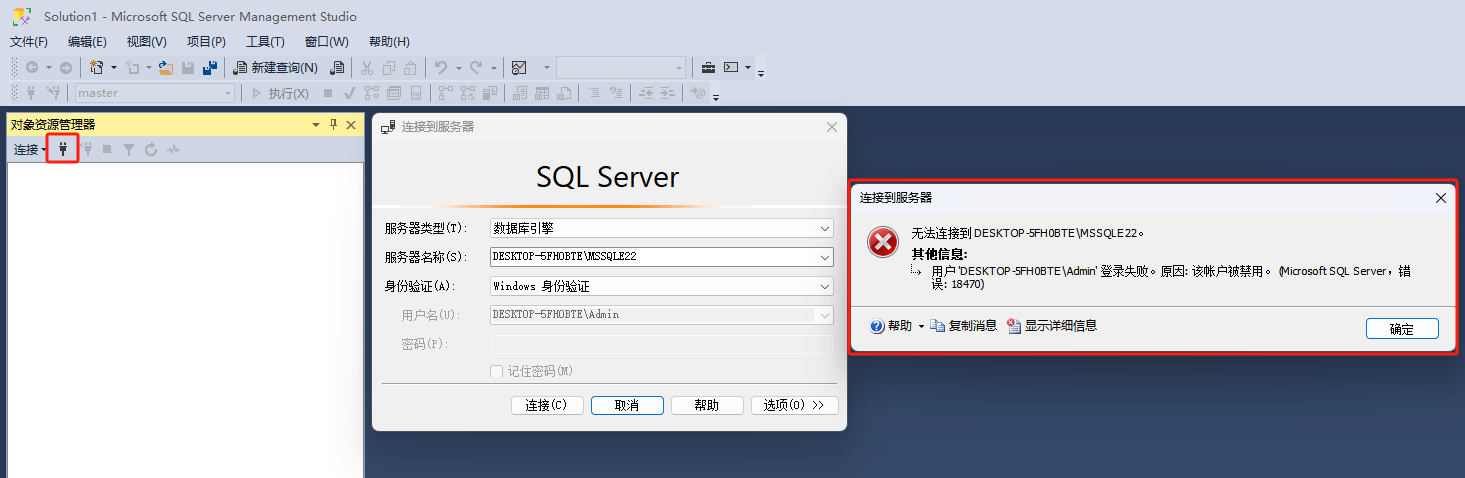
Task: Open the 视图(V) menu
Action: pyautogui.click(x=146, y=42)
